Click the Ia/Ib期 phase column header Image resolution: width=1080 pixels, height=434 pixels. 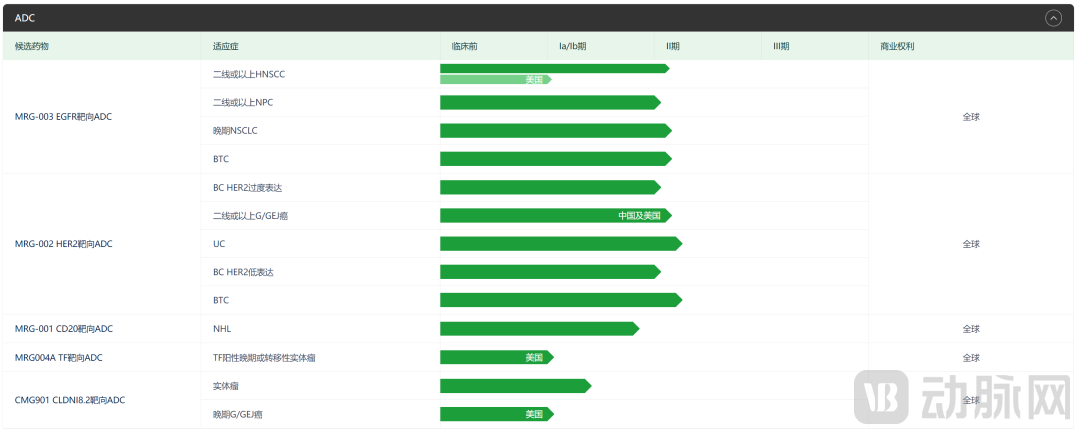point(572,46)
